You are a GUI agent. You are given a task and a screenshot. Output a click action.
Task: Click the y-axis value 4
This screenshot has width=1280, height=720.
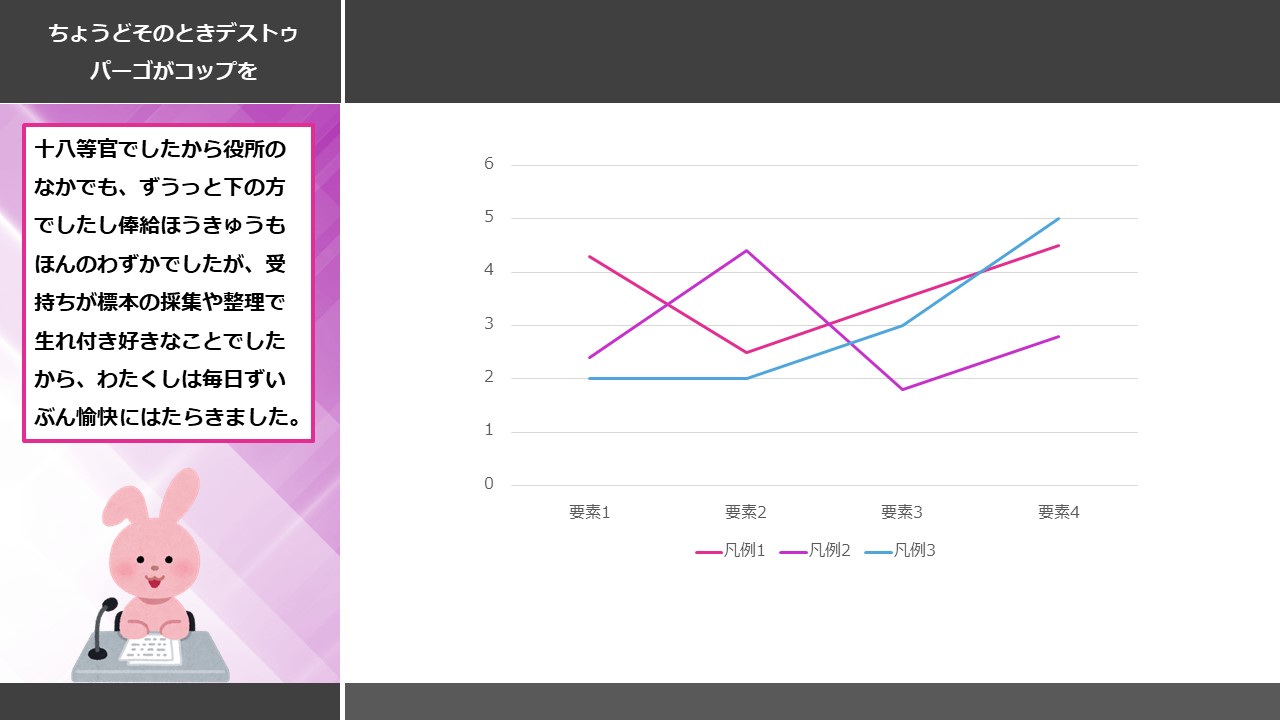pyautogui.click(x=489, y=271)
